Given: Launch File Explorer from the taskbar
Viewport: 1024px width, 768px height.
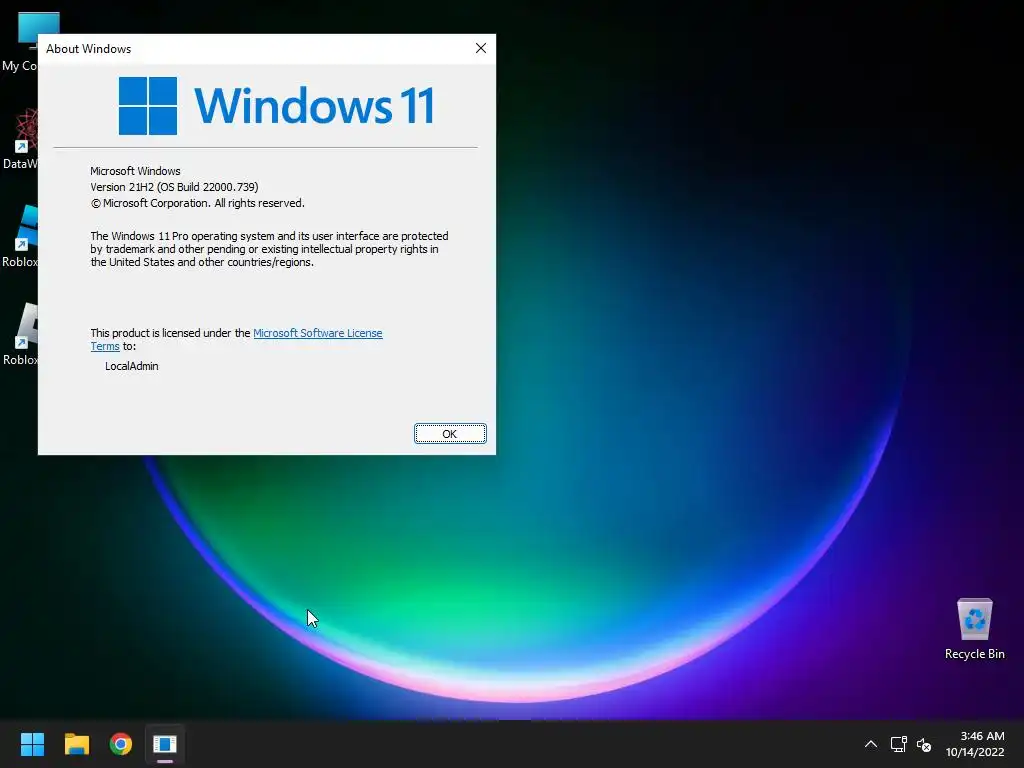Looking at the screenshot, I should (x=76, y=744).
